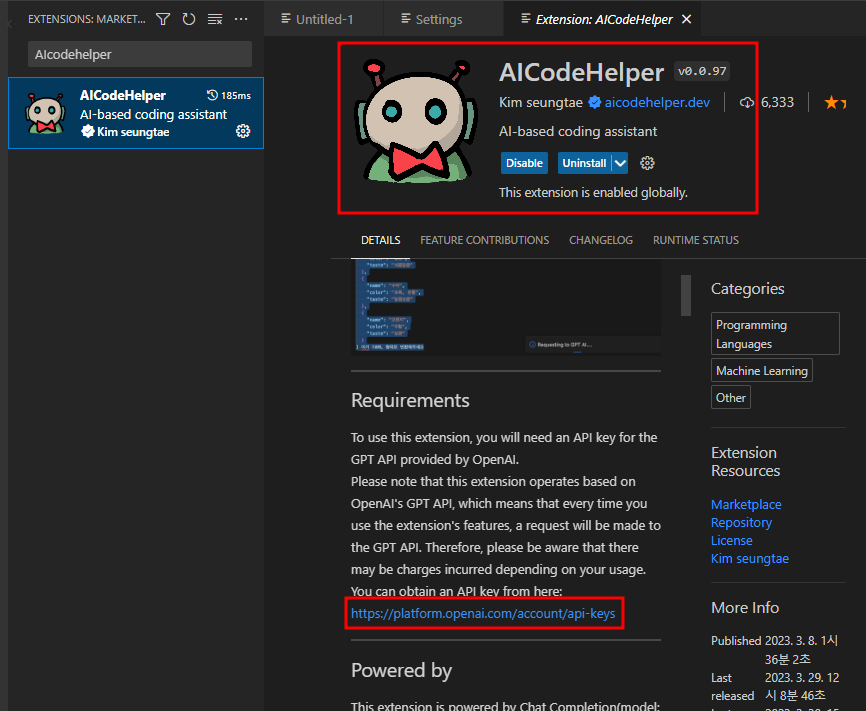Click the verified publisher badge icon
Viewport: 866px width, 711px height.
(x=594, y=103)
